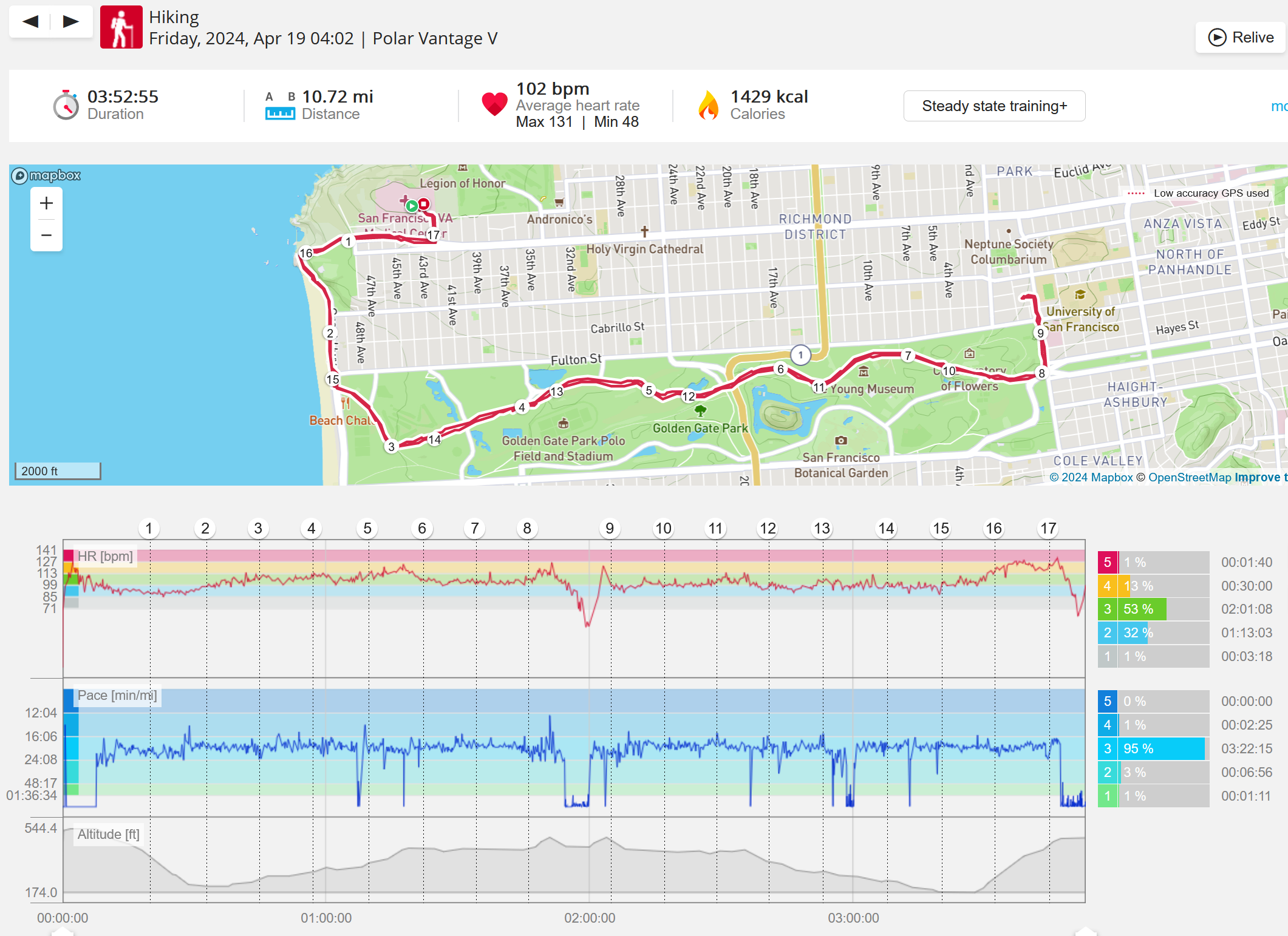The height and width of the screenshot is (936, 1288).
Task: Click the Steady state training+ button
Action: tap(993, 106)
